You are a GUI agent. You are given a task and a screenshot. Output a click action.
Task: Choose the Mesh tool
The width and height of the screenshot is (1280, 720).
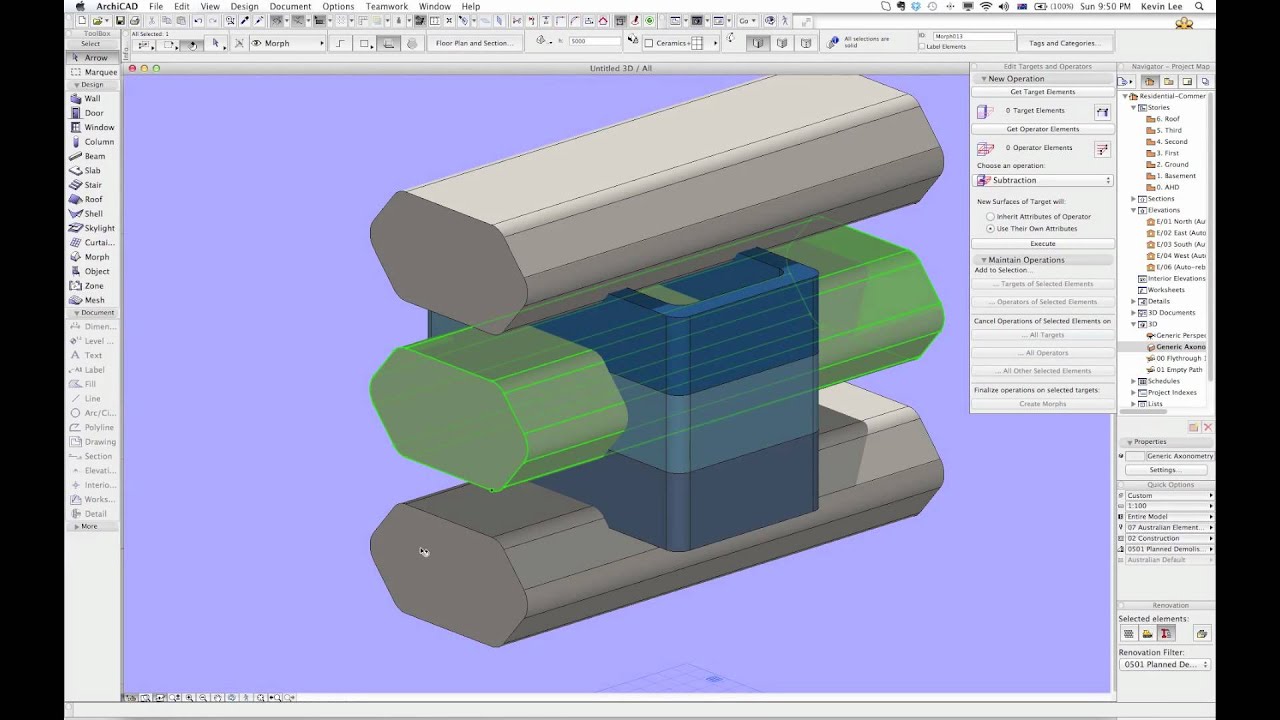coord(92,300)
